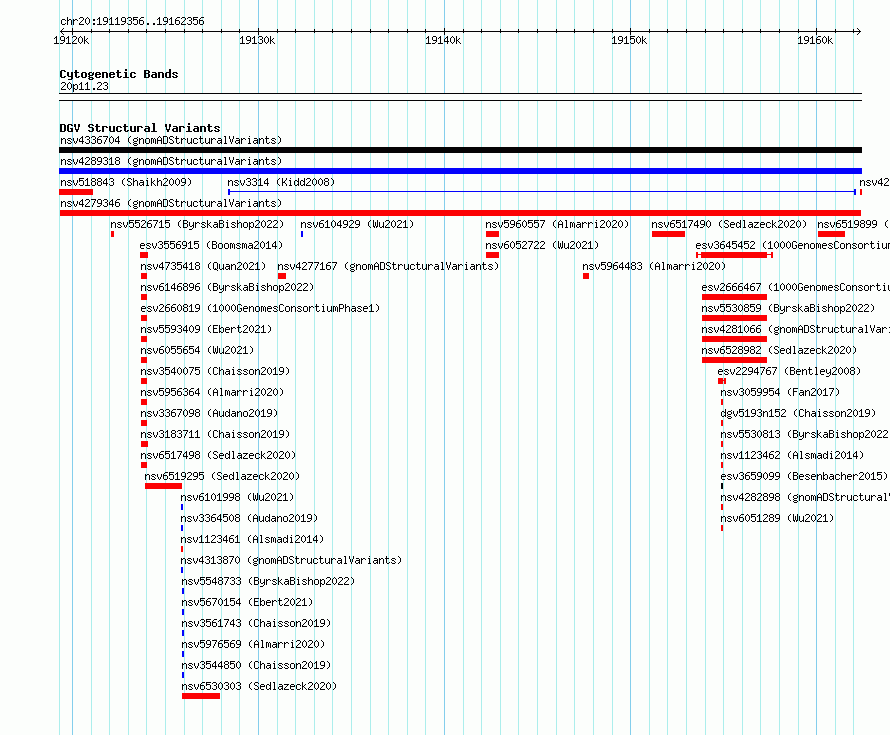Click the red bar under nsv6519295

[163, 486]
